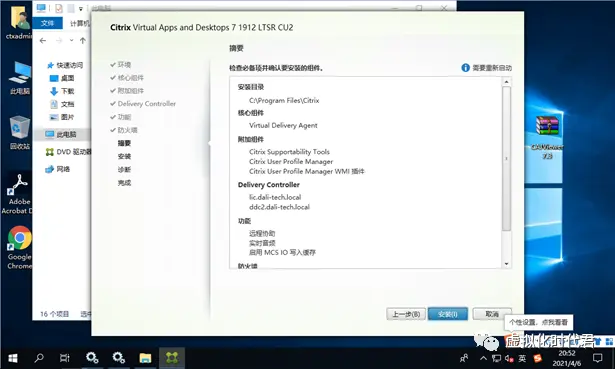Screen dimensions: 615x369
Task: Click the 上一步(B) back button
Action: pyautogui.click(x=406, y=314)
